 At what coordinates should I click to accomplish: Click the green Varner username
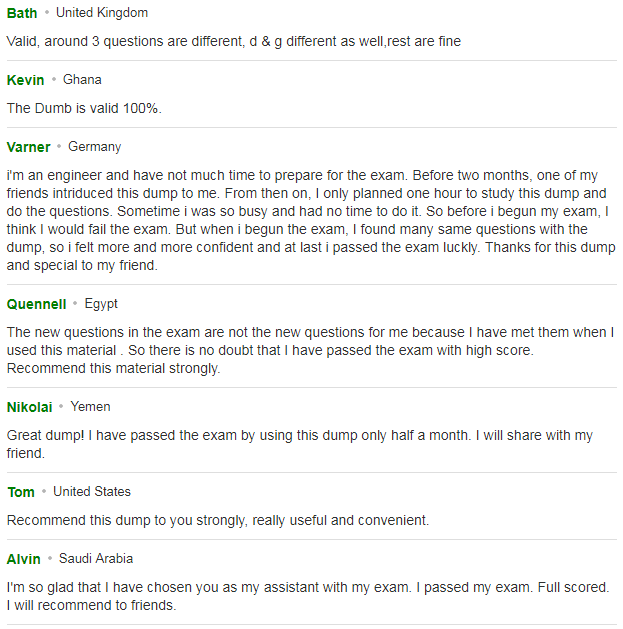[x=28, y=147]
